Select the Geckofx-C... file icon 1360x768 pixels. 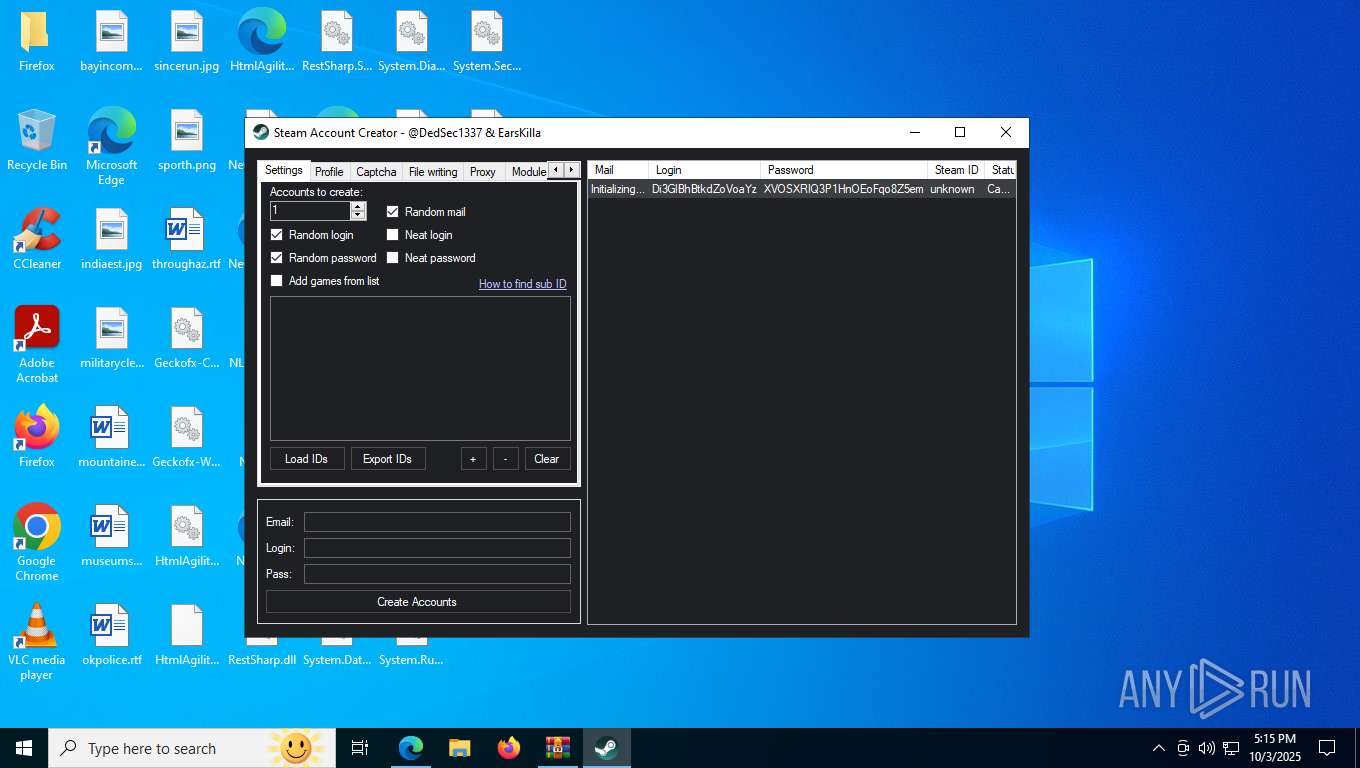(x=187, y=338)
